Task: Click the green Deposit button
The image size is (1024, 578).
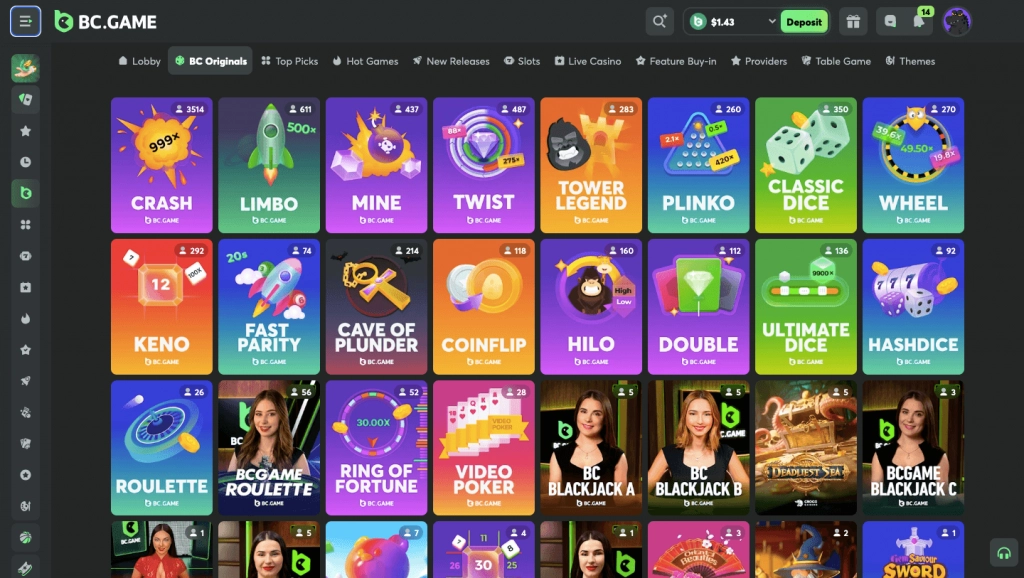Action: coord(804,22)
